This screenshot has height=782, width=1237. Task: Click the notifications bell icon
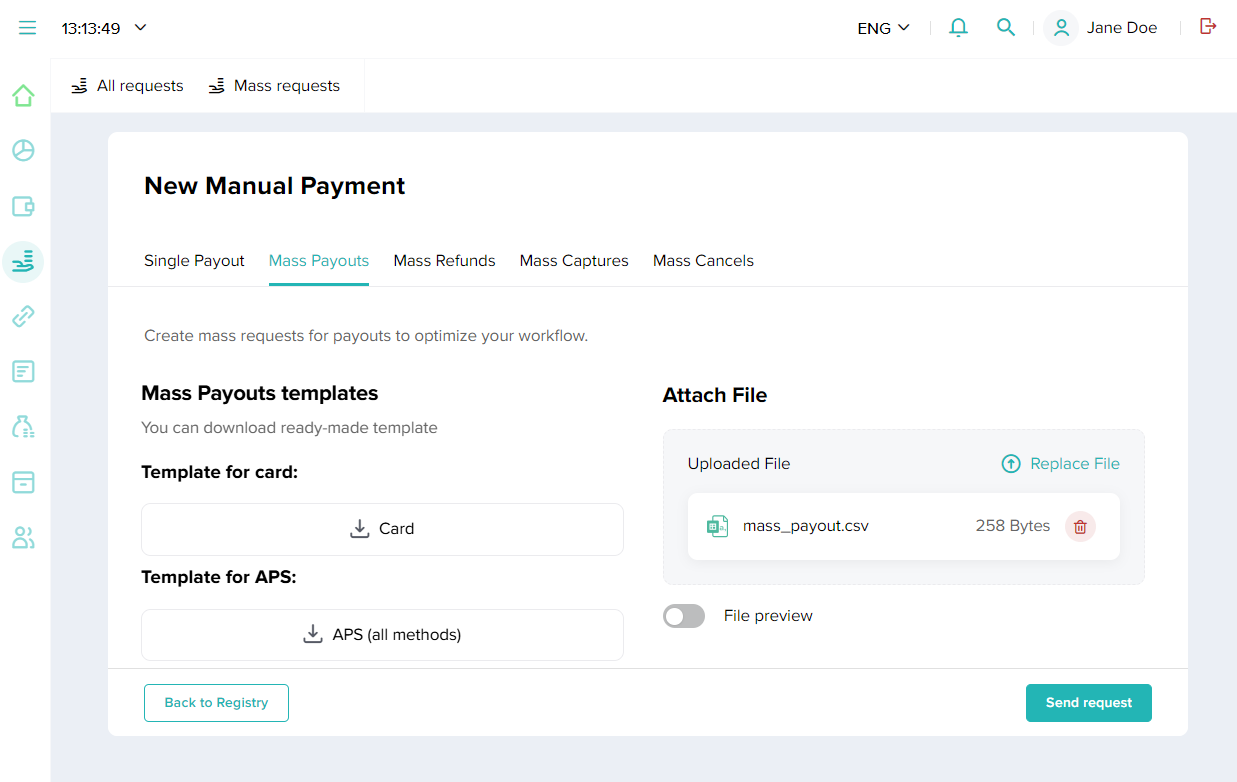tap(958, 28)
